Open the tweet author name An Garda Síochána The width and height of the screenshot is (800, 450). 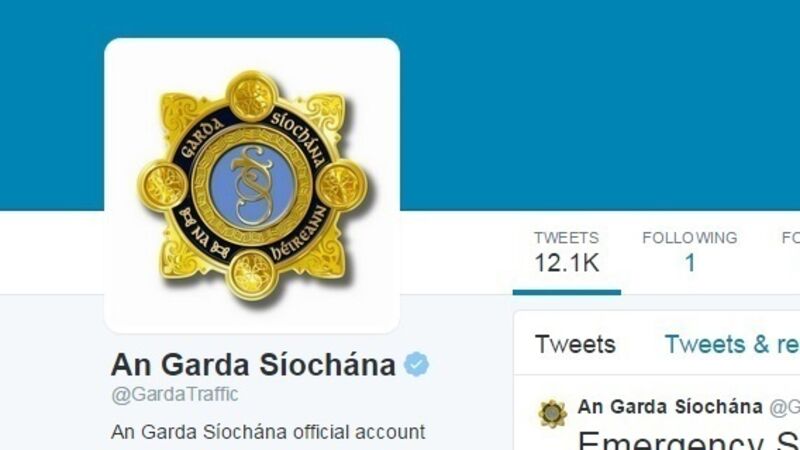pyautogui.click(x=670, y=407)
